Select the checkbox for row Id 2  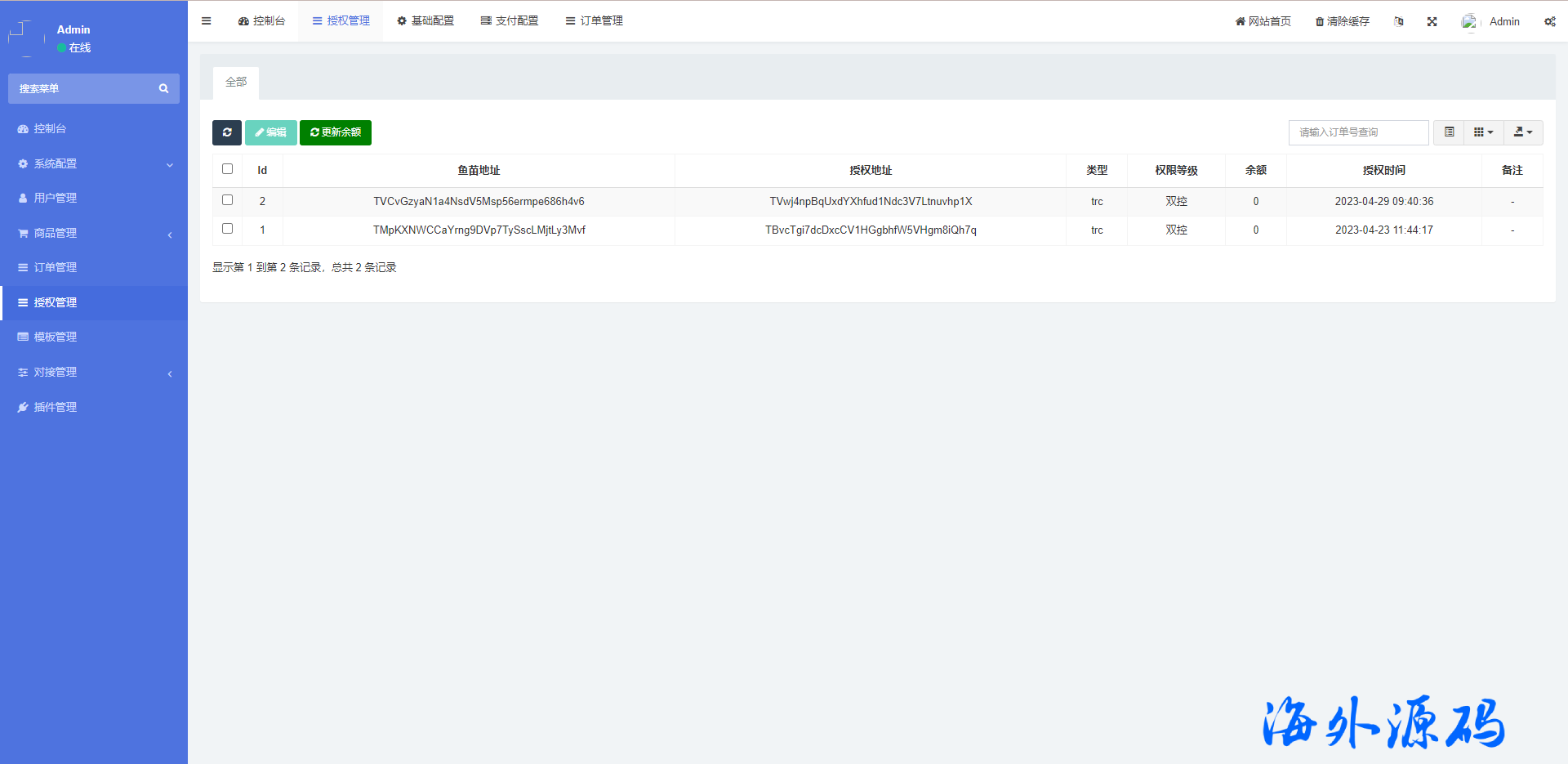coord(228,200)
